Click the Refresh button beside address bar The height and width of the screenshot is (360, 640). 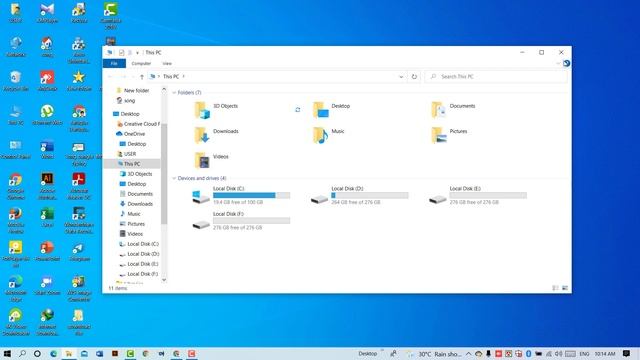point(414,76)
